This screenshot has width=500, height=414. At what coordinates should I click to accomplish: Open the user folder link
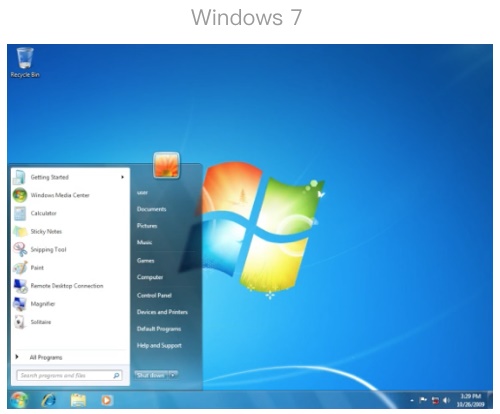coord(142,192)
